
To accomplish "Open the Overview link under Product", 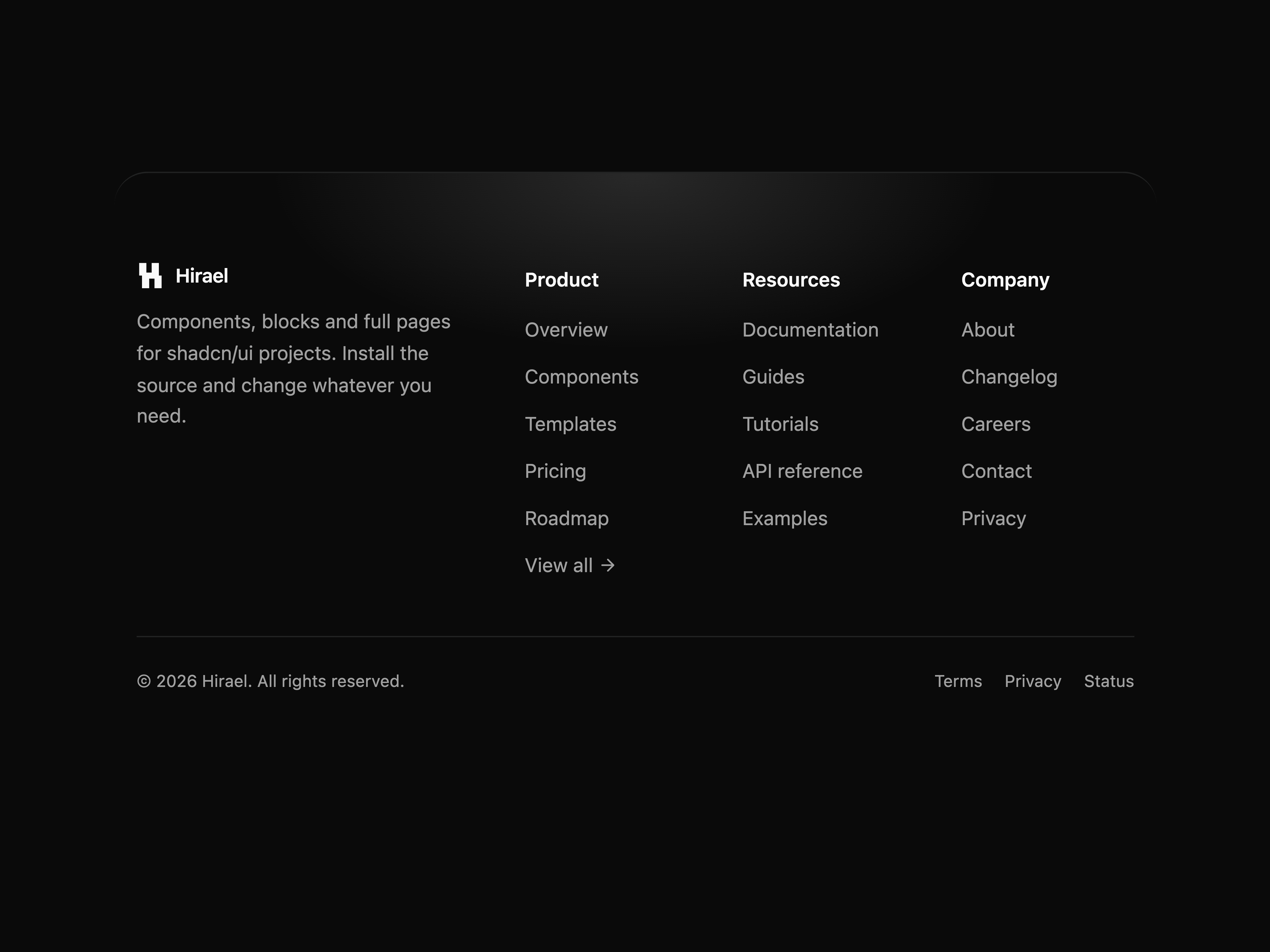I will [566, 330].
